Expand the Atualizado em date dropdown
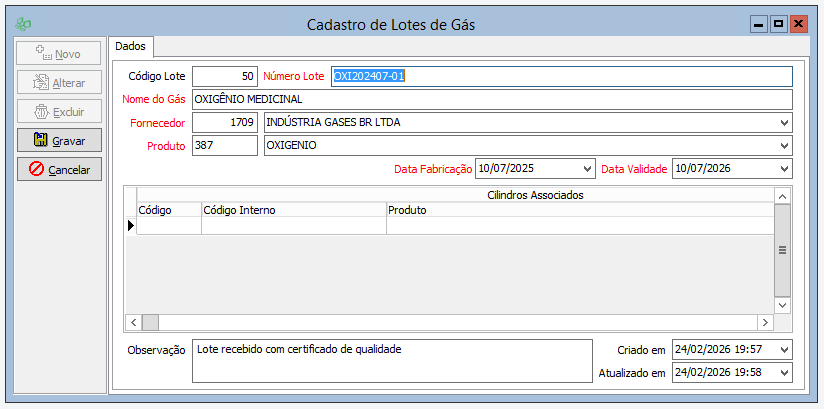This screenshot has height=409, width=824. [783, 372]
